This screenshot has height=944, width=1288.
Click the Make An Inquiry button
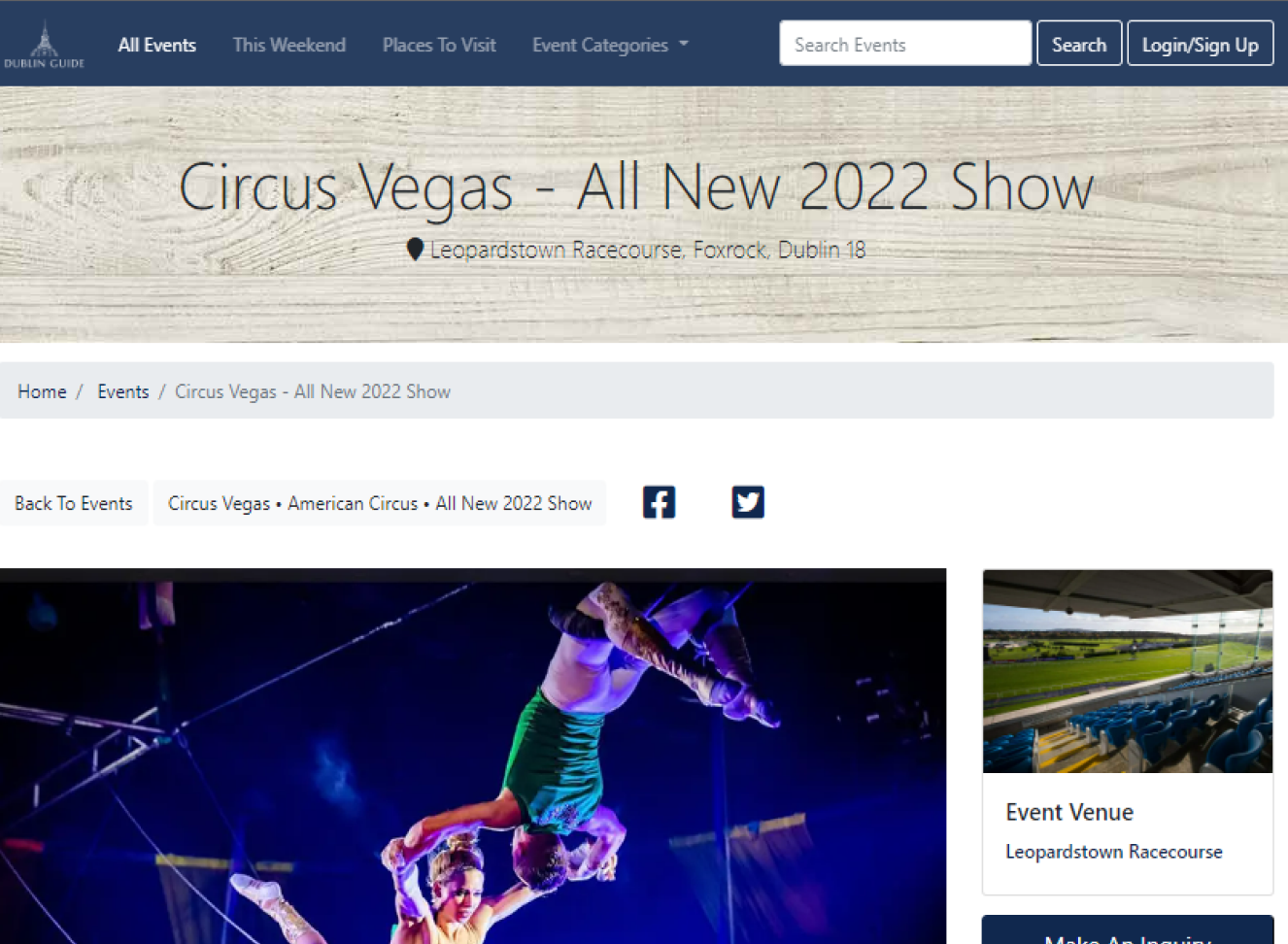click(1128, 936)
